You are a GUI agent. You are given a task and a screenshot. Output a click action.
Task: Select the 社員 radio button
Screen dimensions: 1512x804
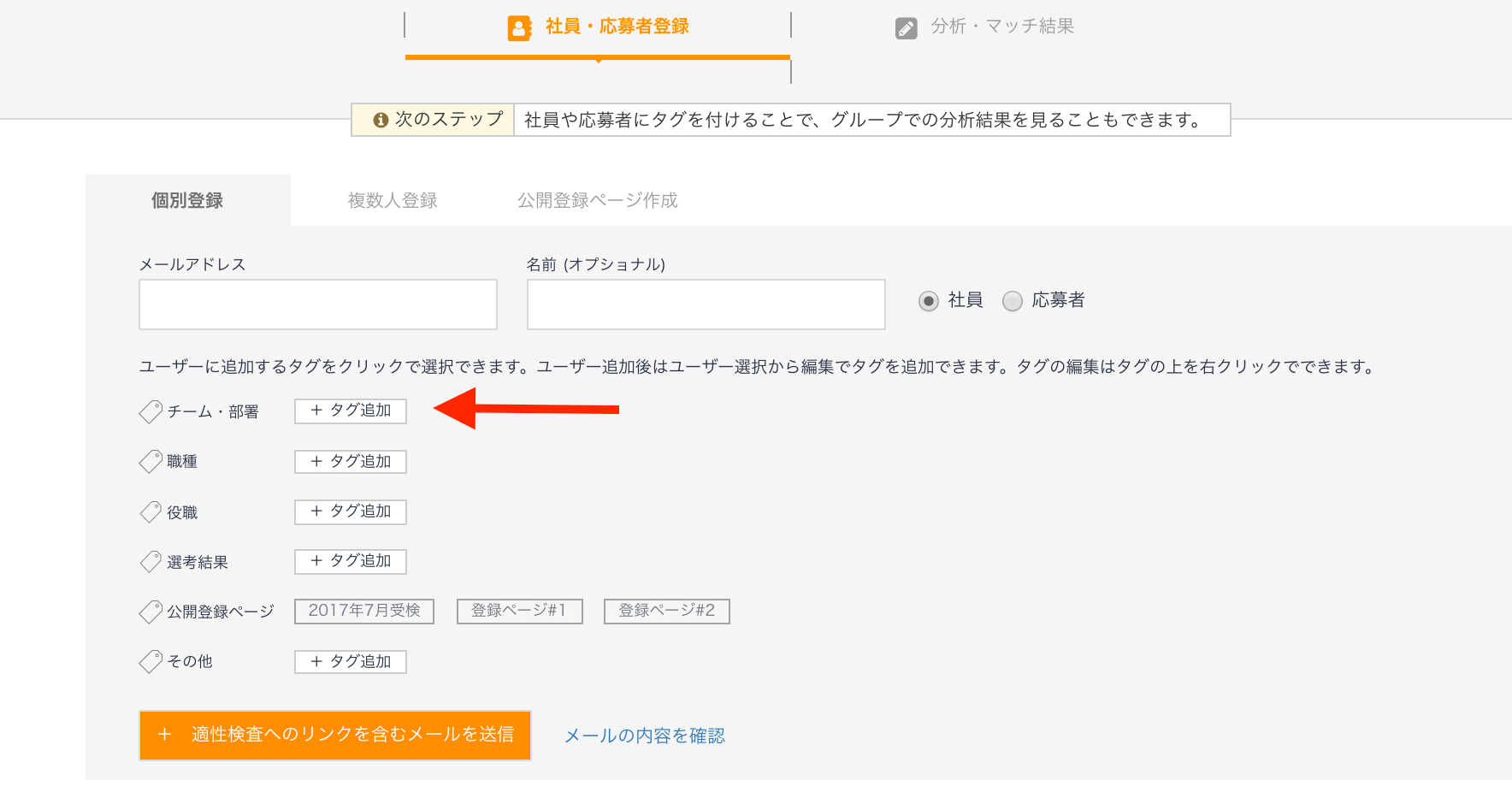928,301
